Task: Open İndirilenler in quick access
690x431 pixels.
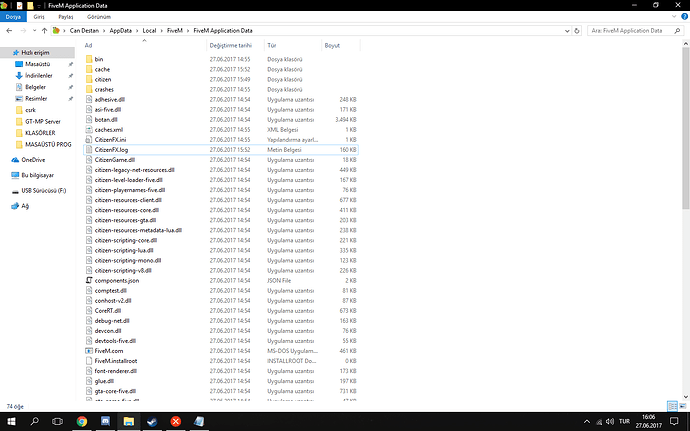Action: [39, 75]
